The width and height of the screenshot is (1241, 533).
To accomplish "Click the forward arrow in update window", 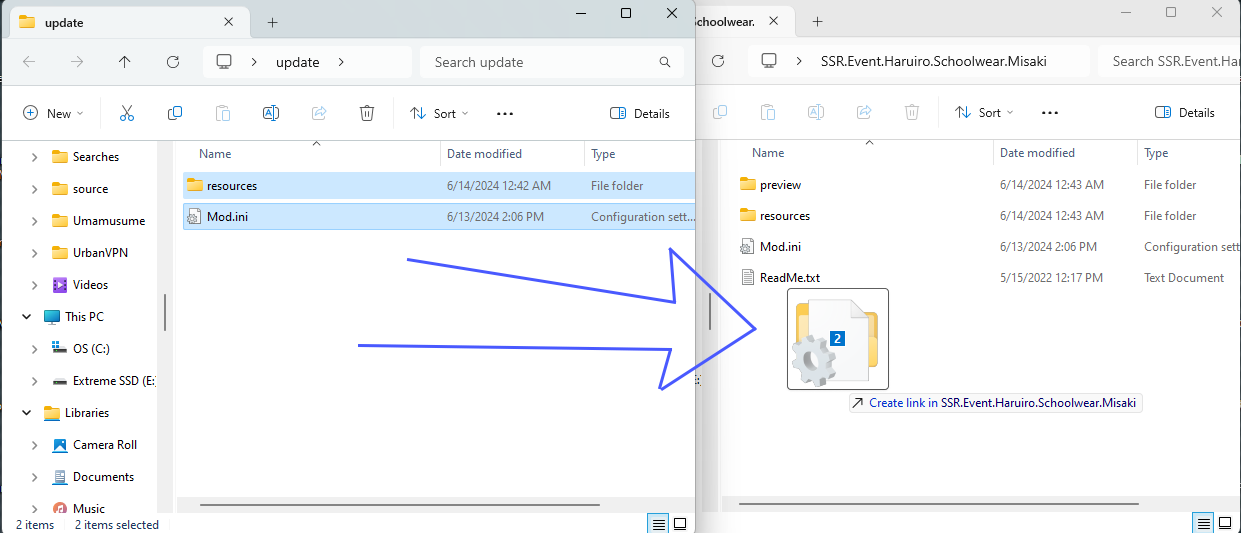I will click(77, 62).
